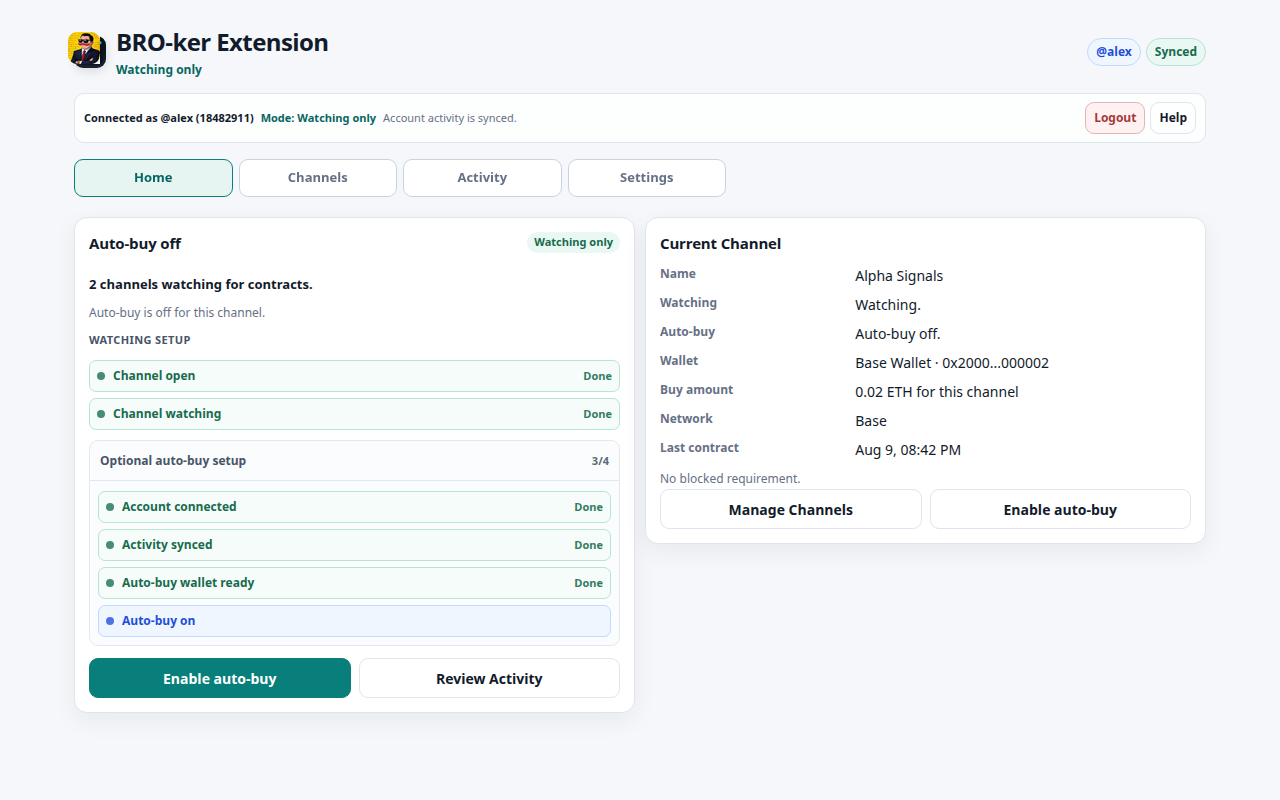Click Manage Channels
Screen dimensions: 1280x800
pyautogui.click(x=791, y=509)
